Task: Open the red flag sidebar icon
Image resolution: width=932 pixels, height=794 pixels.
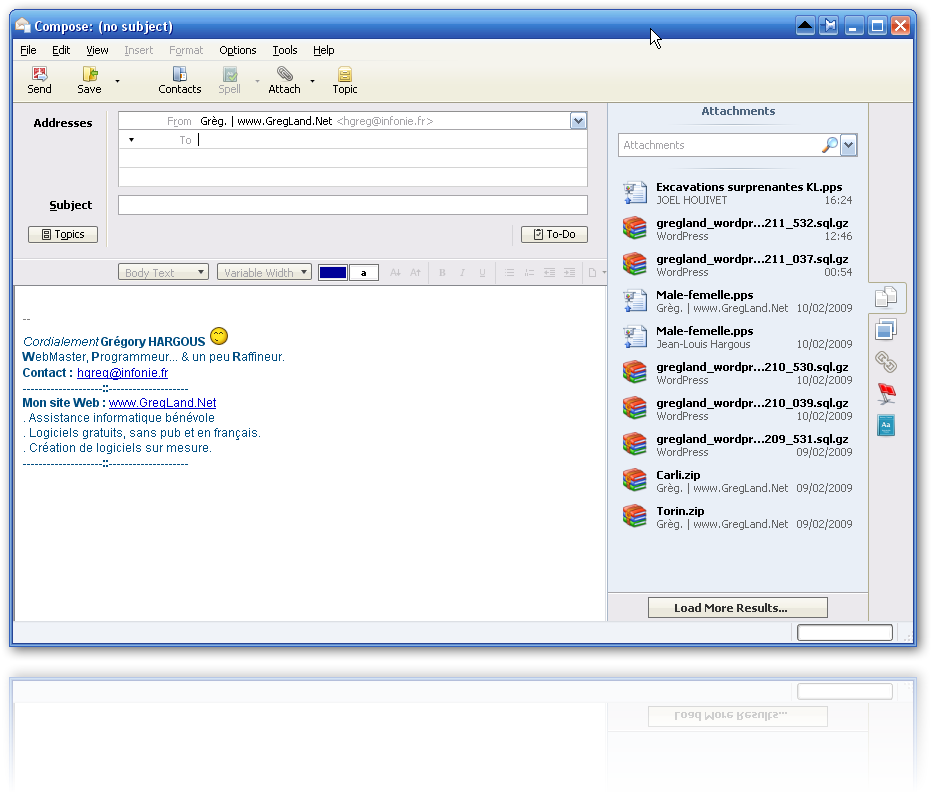Action: click(x=886, y=393)
